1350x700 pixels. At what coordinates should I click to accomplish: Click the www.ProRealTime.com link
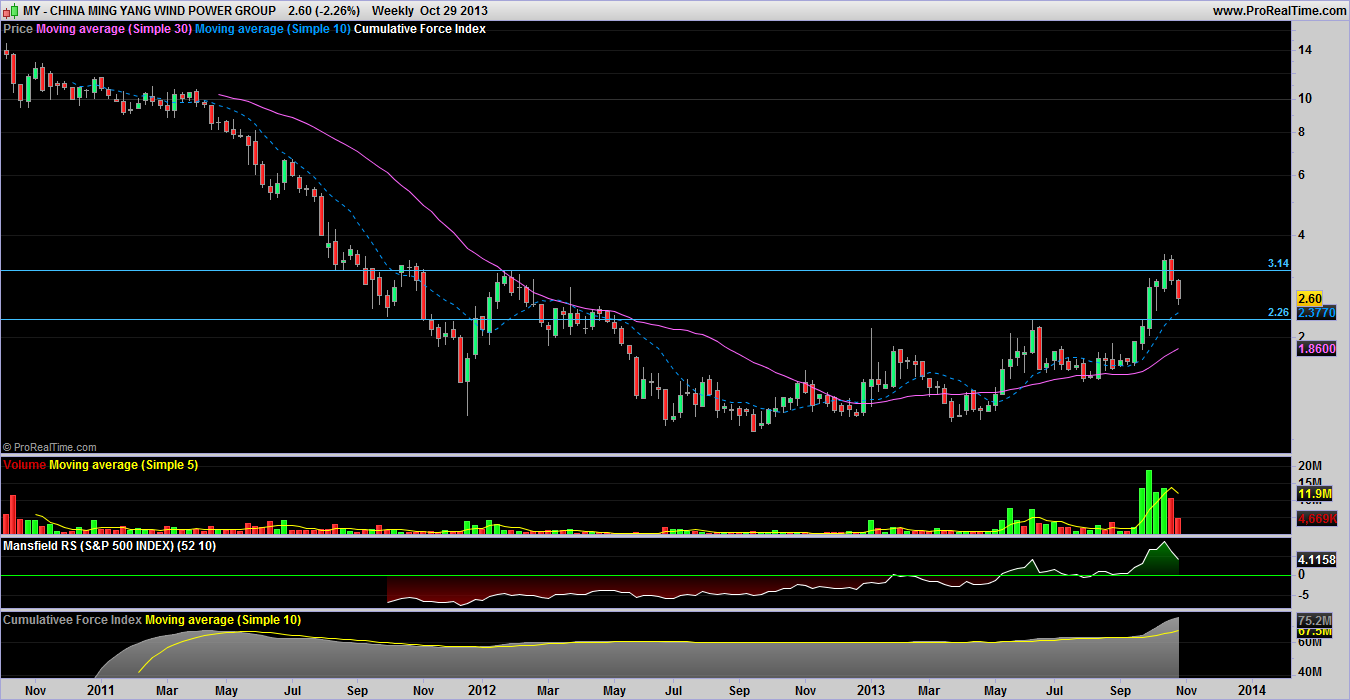click(1279, 10)
